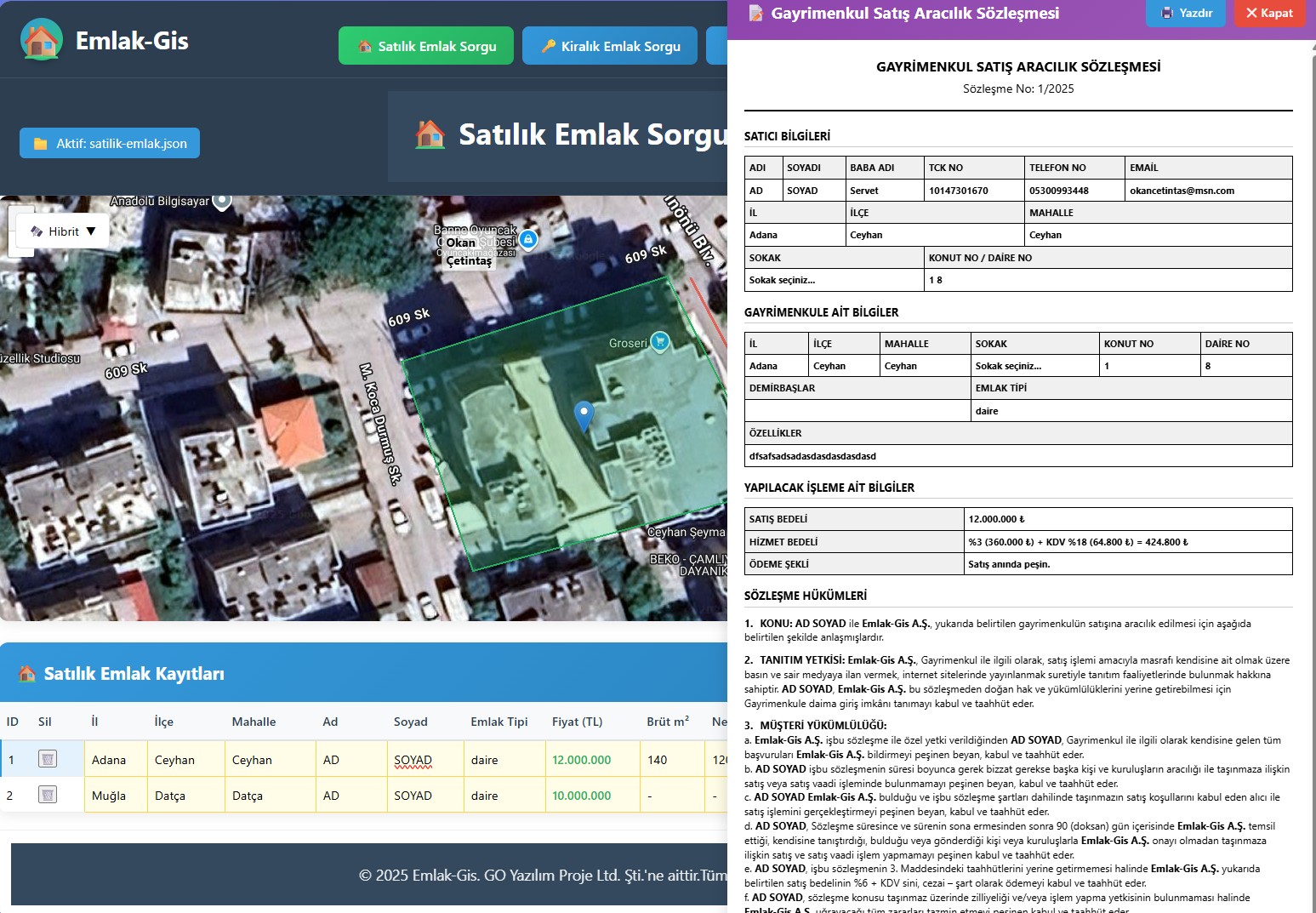
Task: Click the Groseri shopping cart map pin
Action: pos(660,342)
